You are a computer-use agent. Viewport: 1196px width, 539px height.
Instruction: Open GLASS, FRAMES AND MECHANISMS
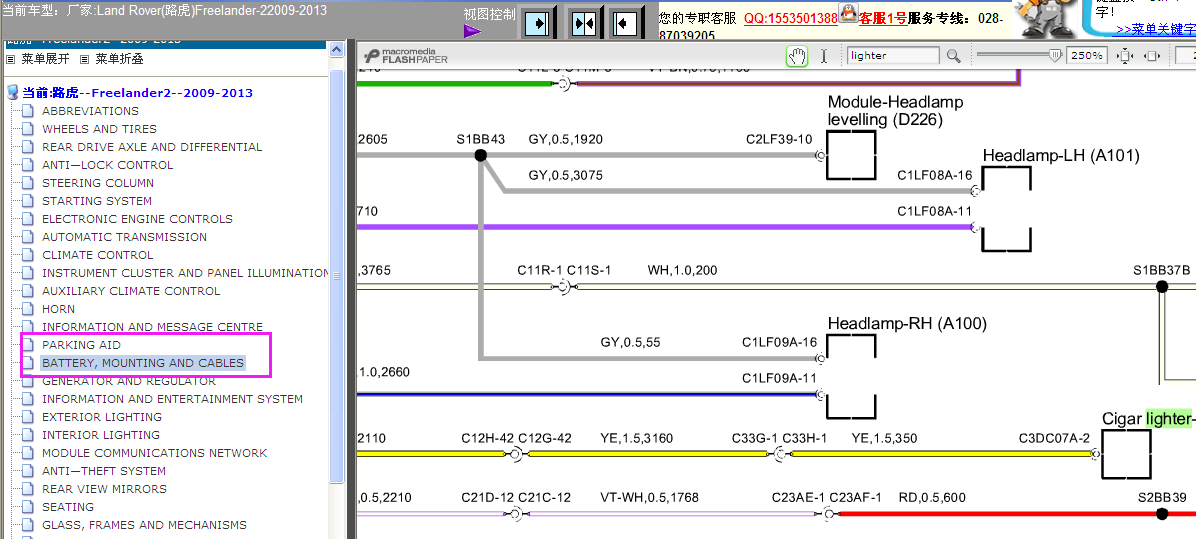coord(144,525)
